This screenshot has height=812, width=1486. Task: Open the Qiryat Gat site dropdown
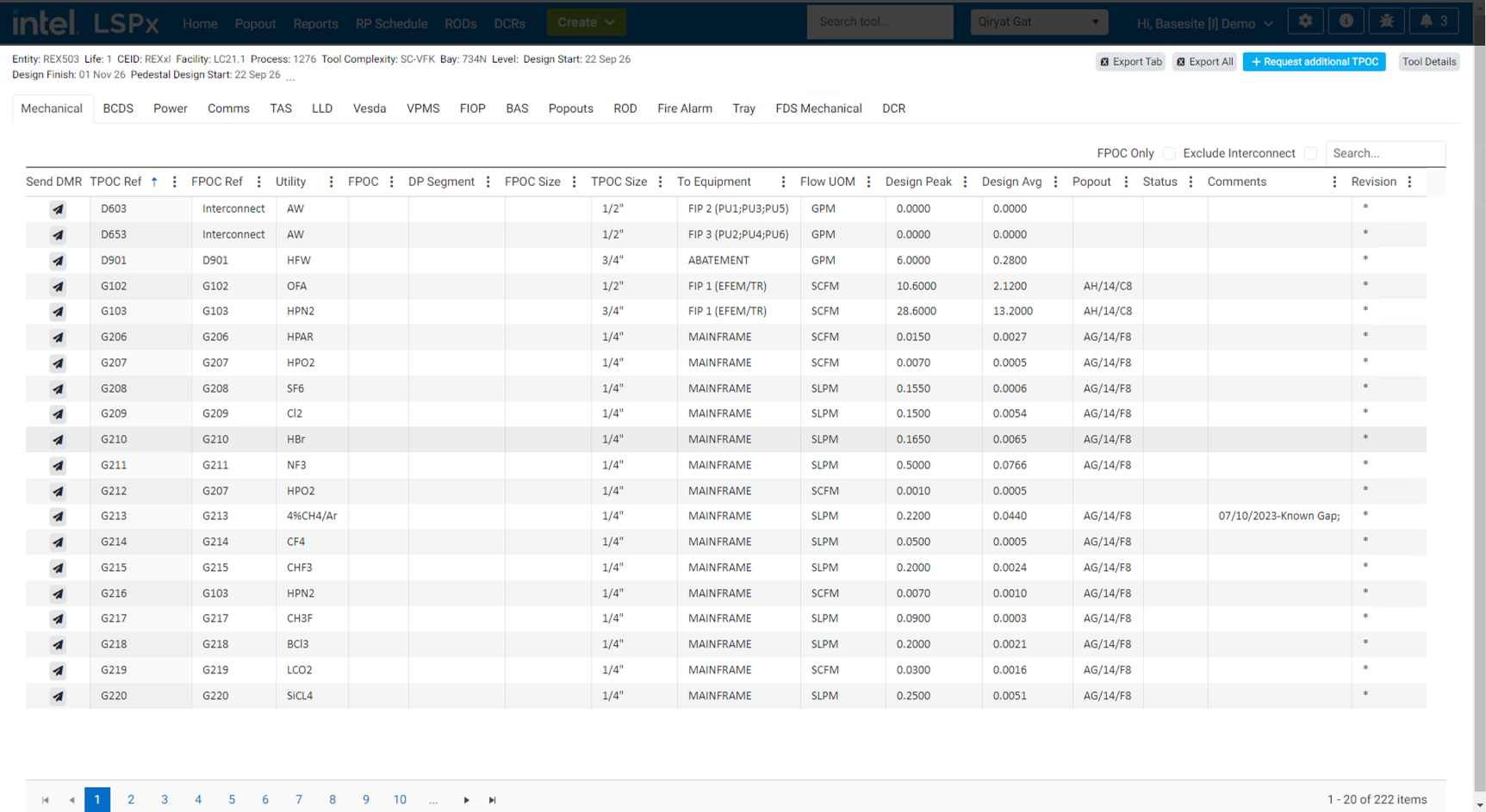pos(1038,22)
